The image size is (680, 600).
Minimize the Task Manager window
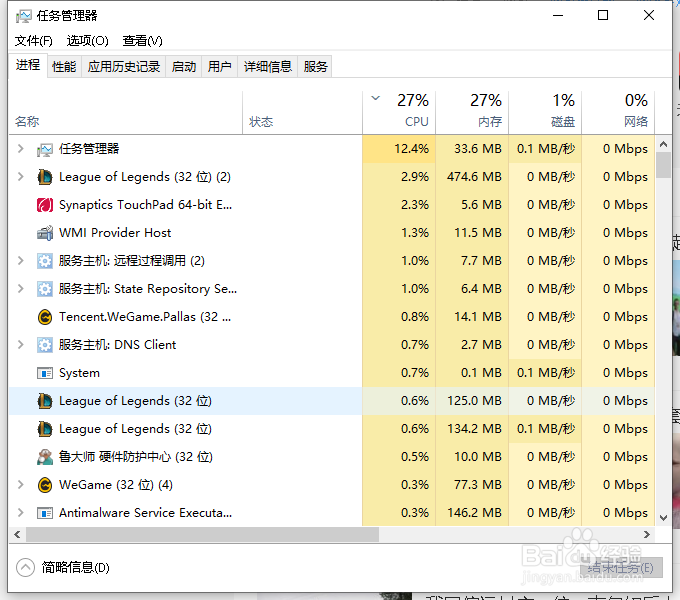[x=558, y=16]
